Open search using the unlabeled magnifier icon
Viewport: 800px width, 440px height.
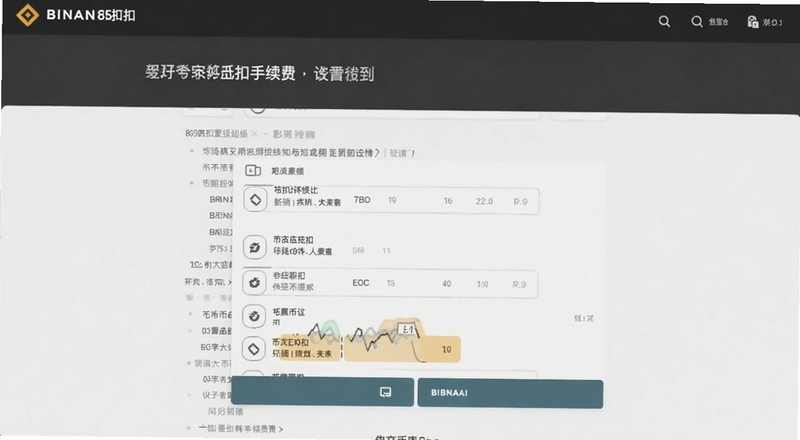(x=664, y=21)
